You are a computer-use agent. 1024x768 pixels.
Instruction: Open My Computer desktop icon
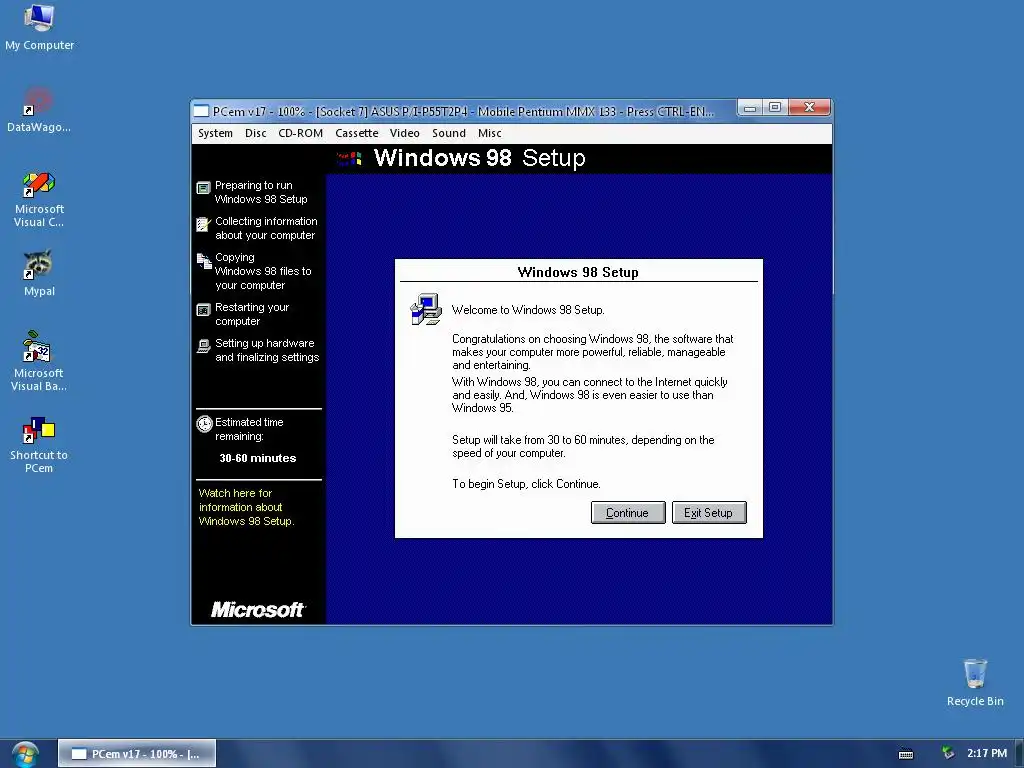39,27
